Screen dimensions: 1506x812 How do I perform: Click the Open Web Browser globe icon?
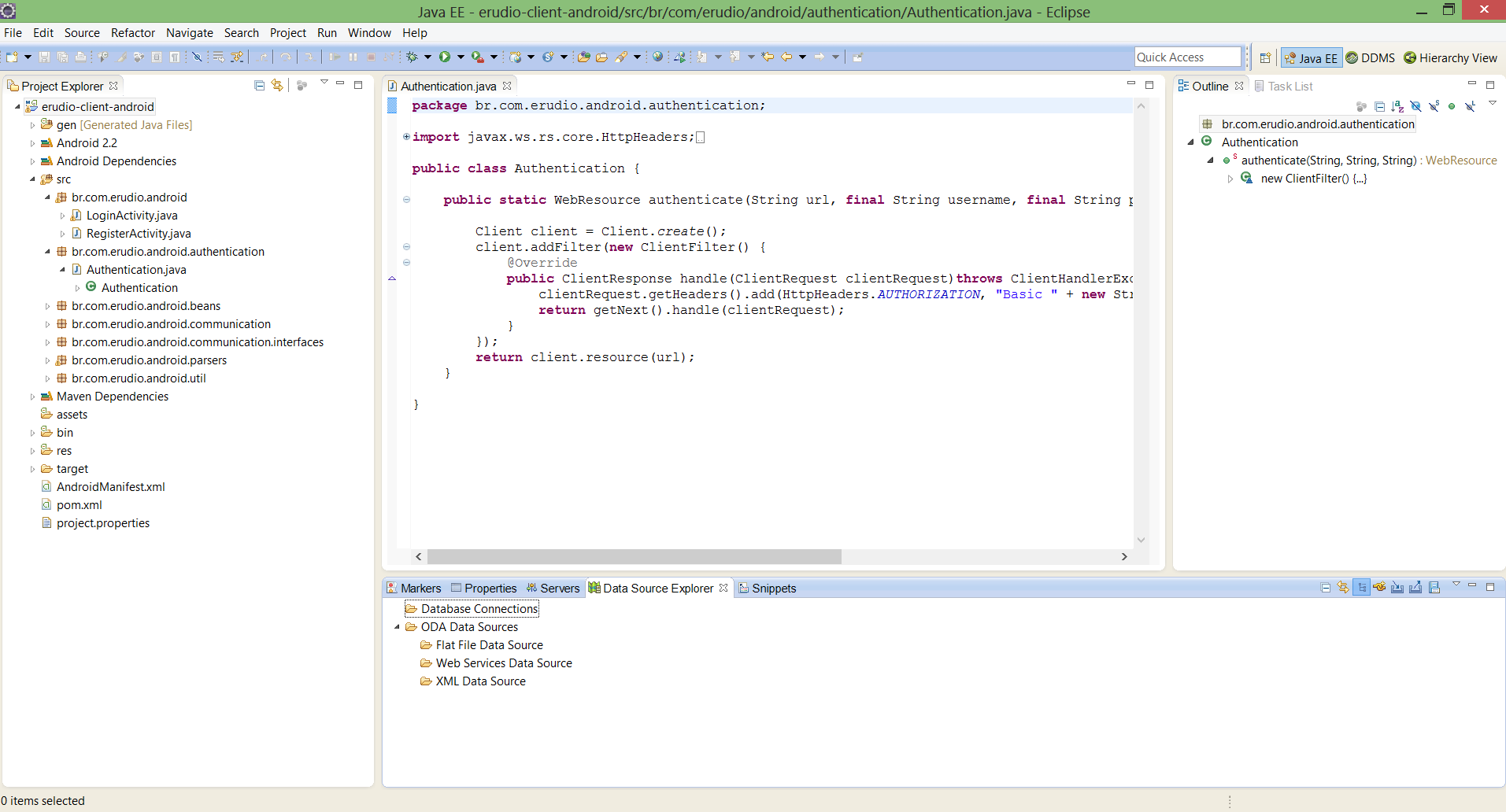point(657,57)
